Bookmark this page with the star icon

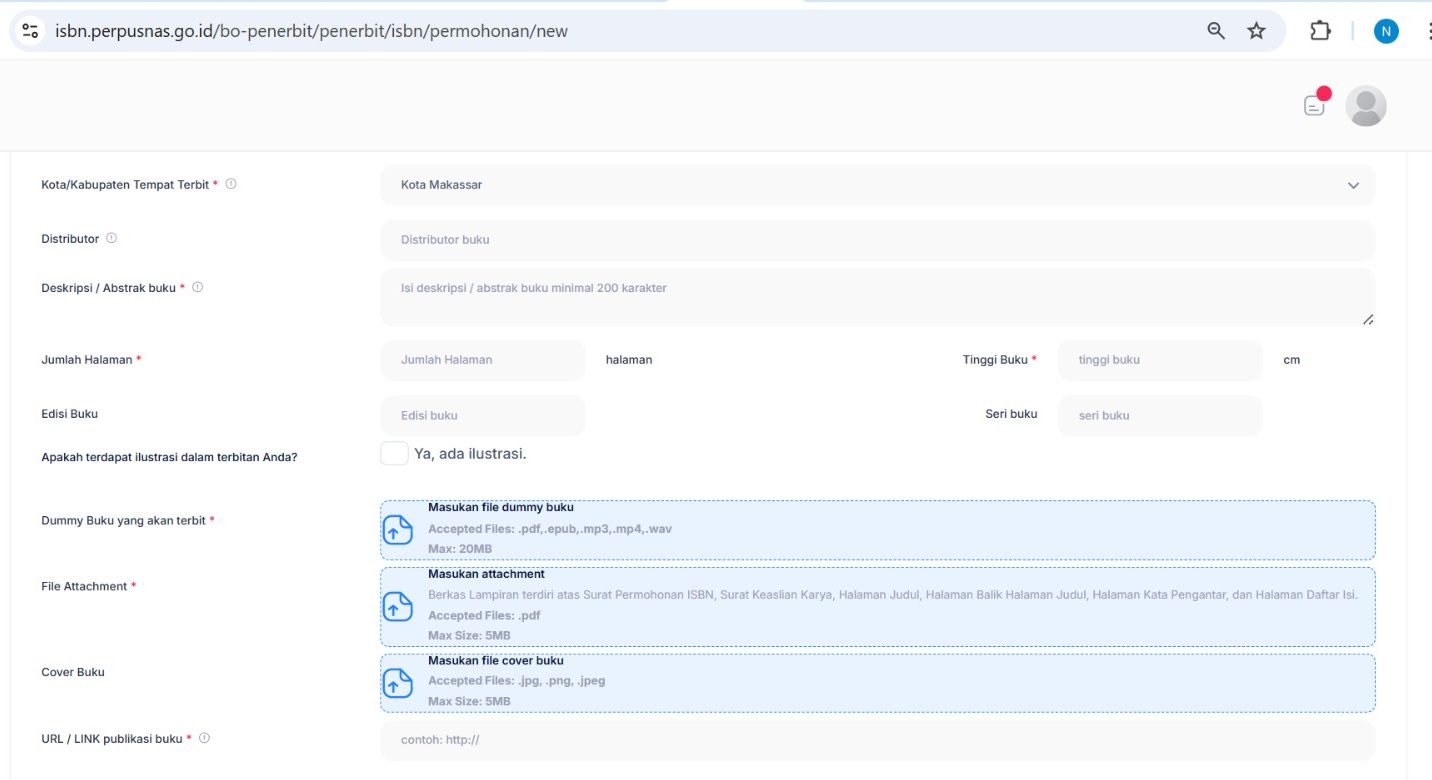pos(1256,31)
